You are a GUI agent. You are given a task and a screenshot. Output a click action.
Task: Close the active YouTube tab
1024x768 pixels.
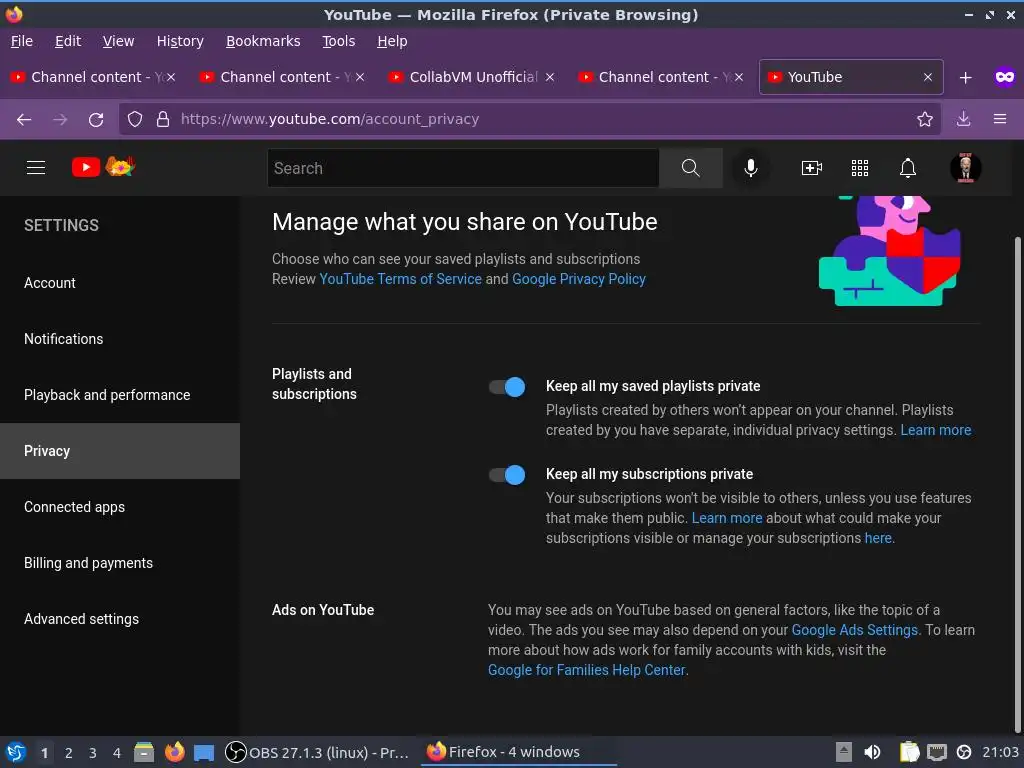927,77
